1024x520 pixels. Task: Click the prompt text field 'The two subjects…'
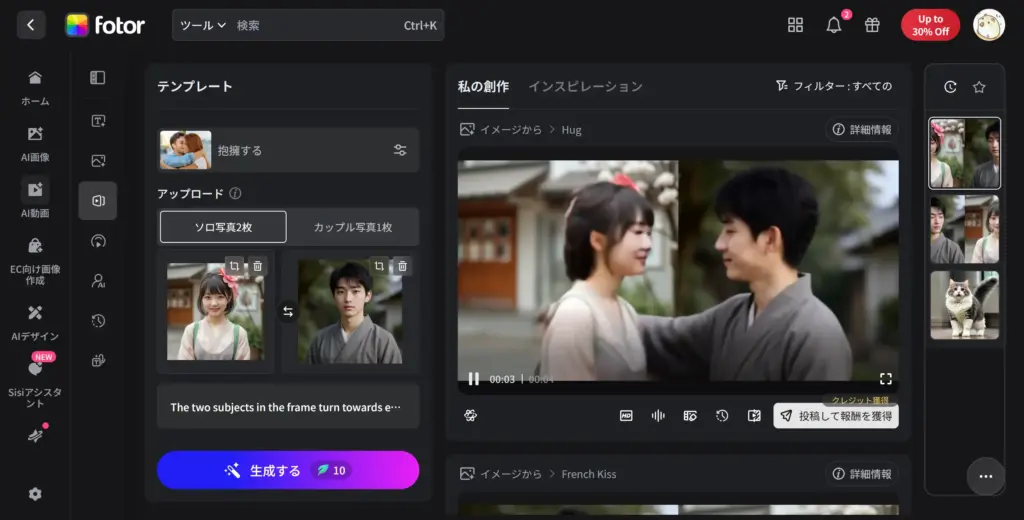(288, 407)
